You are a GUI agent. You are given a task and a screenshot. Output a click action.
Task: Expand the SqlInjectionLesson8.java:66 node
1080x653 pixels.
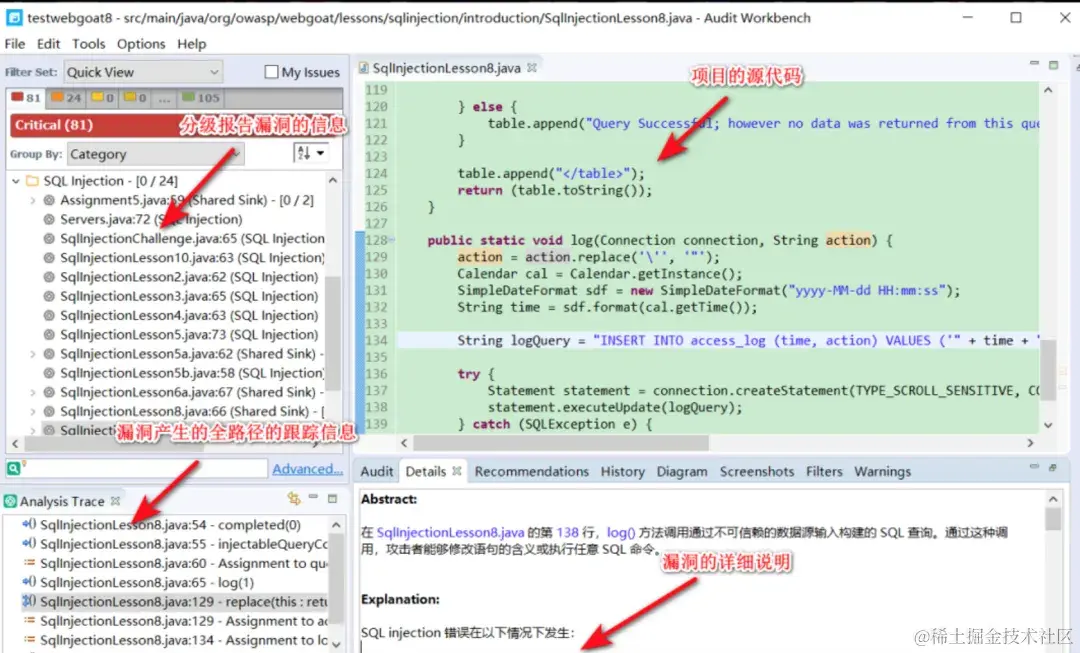[32, 412]
